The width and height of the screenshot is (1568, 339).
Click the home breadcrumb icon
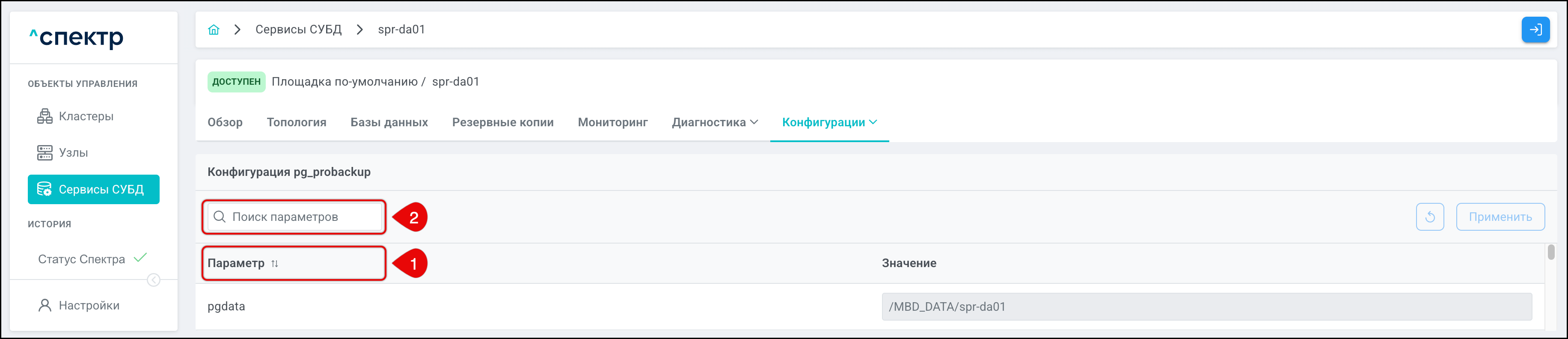214,30
